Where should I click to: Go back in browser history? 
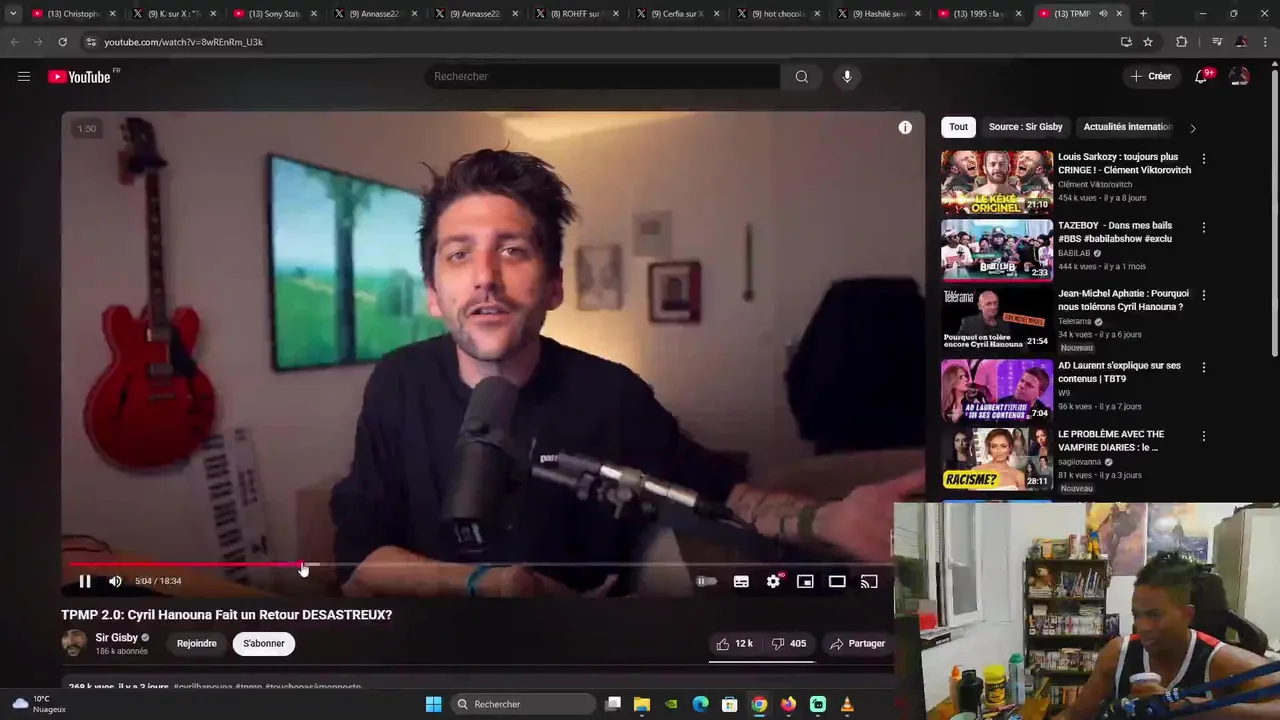14,42
